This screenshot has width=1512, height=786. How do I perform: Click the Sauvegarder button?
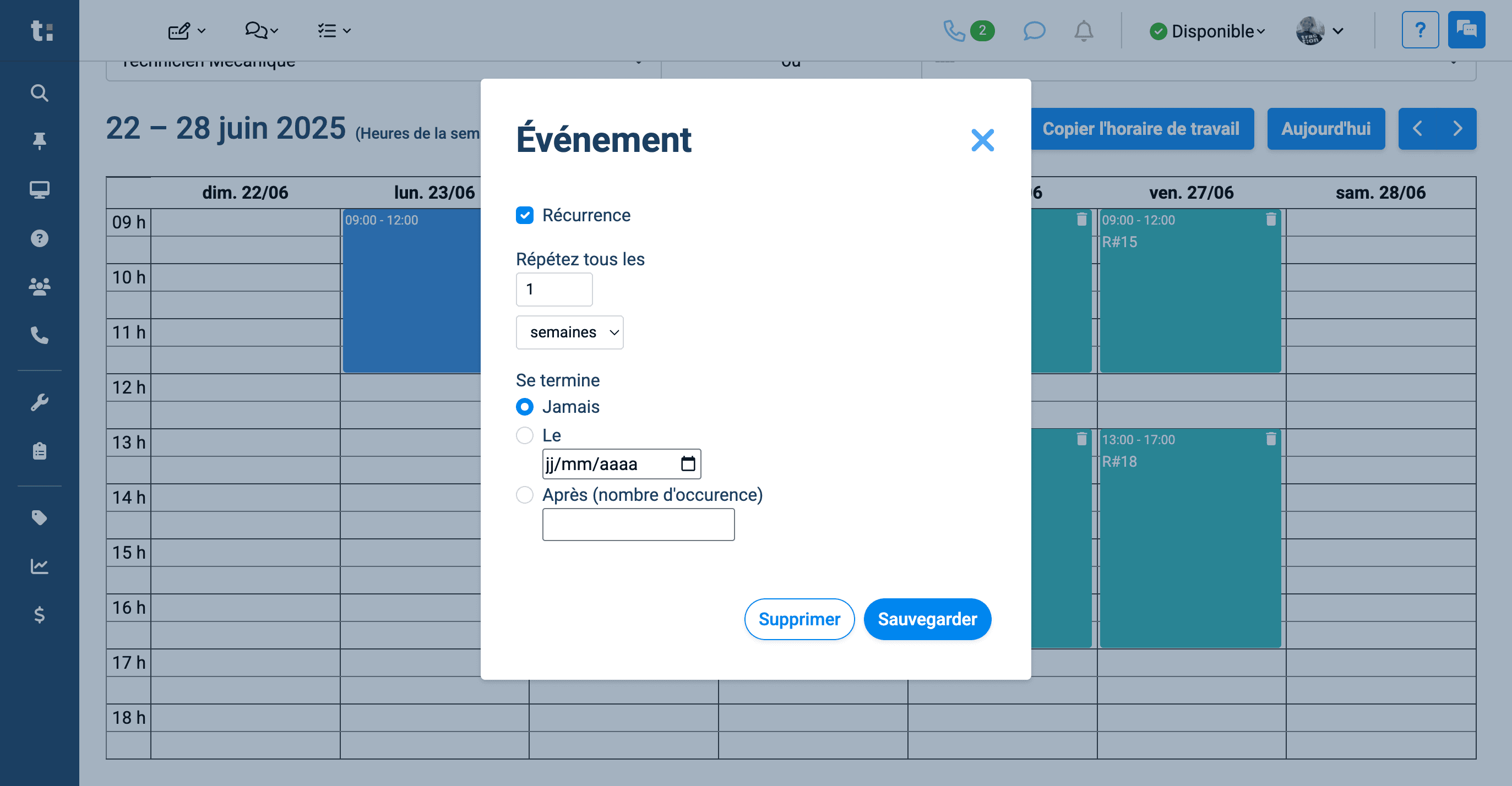pos(927,619)
